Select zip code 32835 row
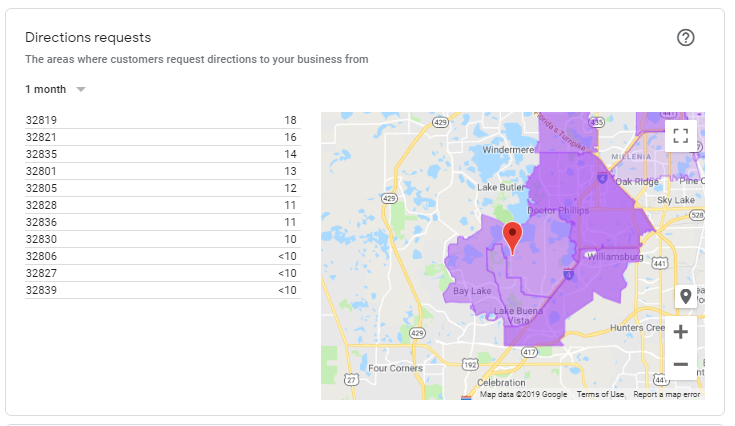The image size is (735, 426). (x=161, y=154)
